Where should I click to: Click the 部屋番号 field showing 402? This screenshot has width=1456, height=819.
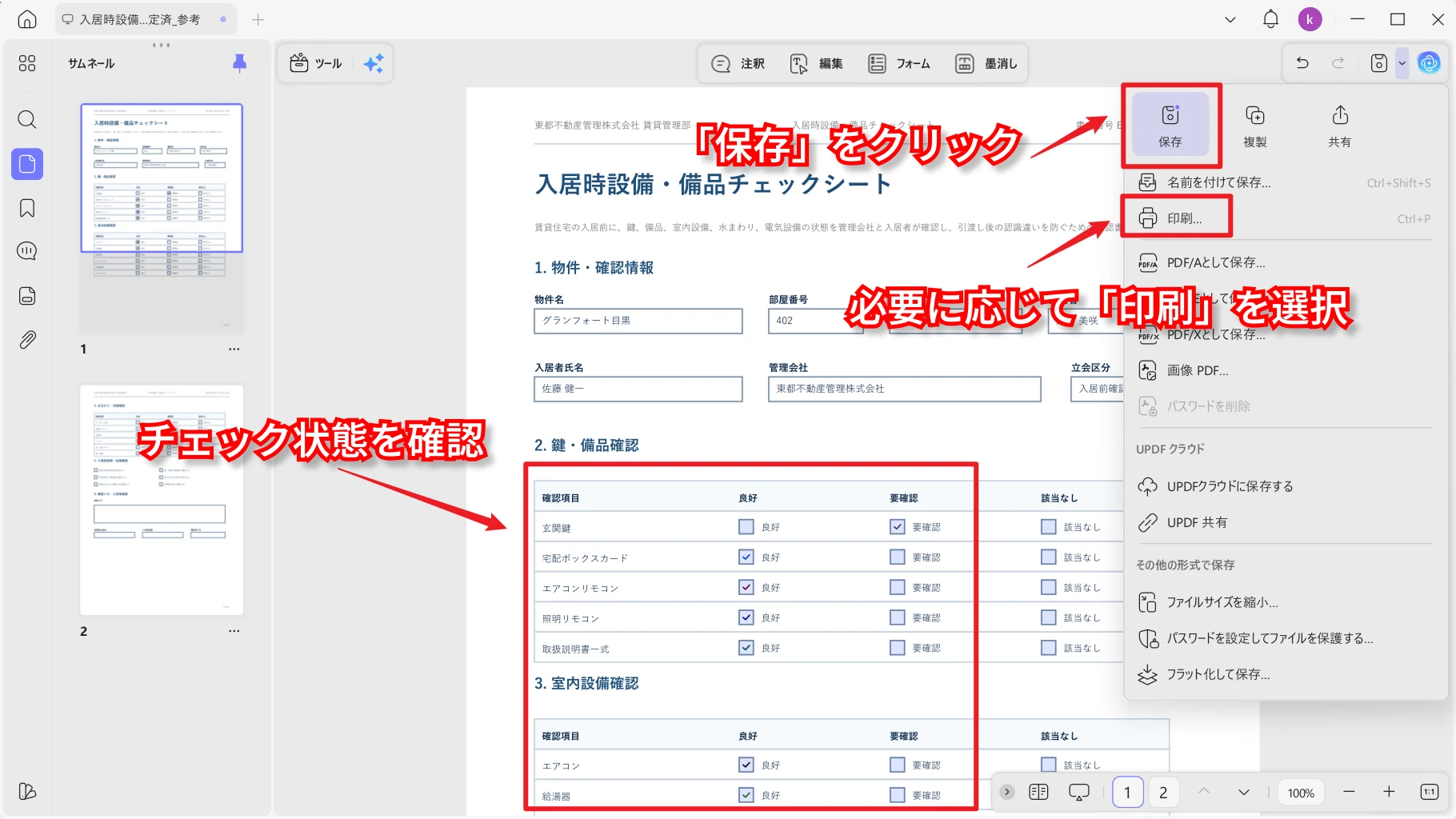816,321
